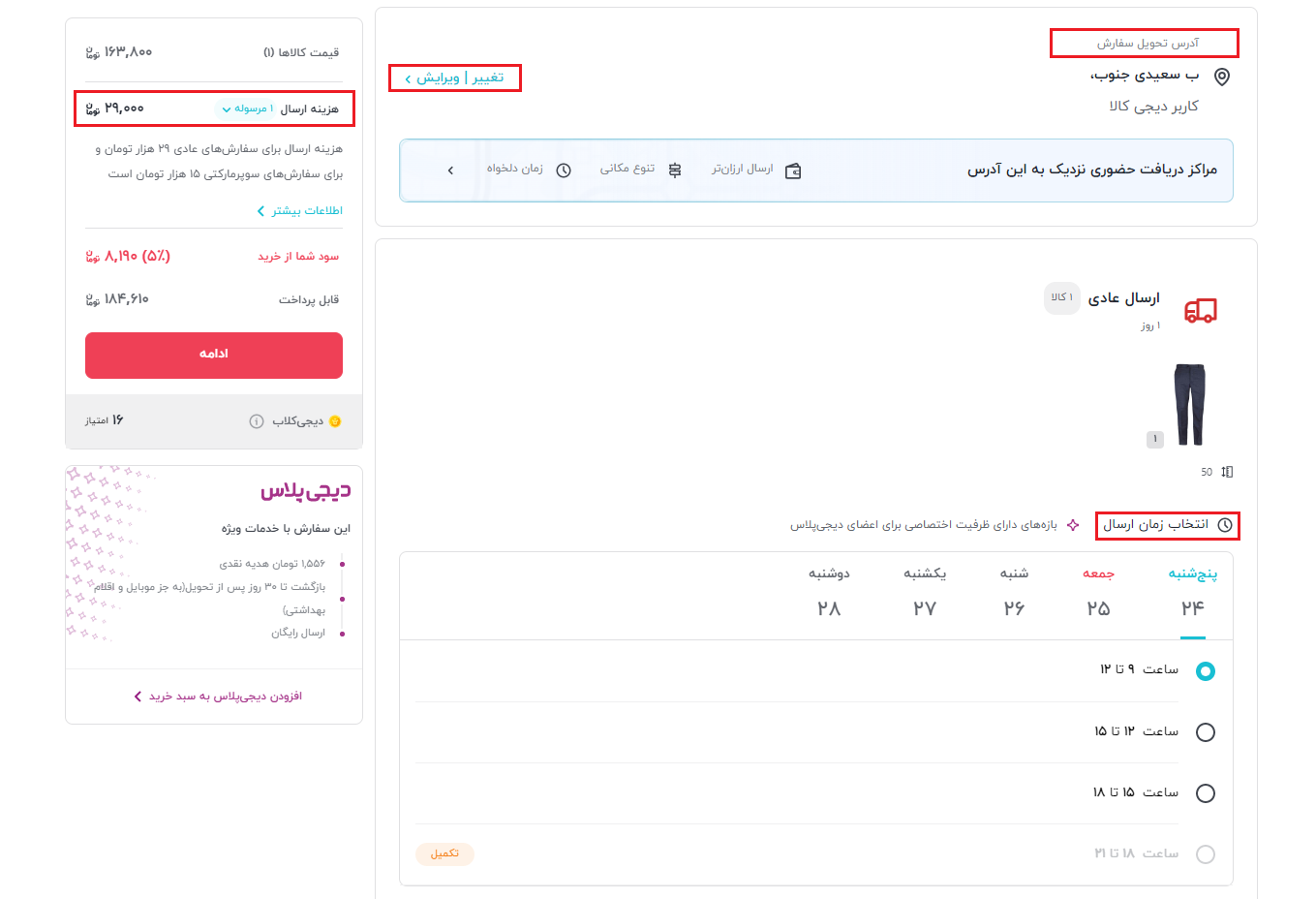The width and height of the screenshot is (1316, 899).
Task: Click the آدرس تحویل سفارش heading
Action: [x=1148, y=43]
